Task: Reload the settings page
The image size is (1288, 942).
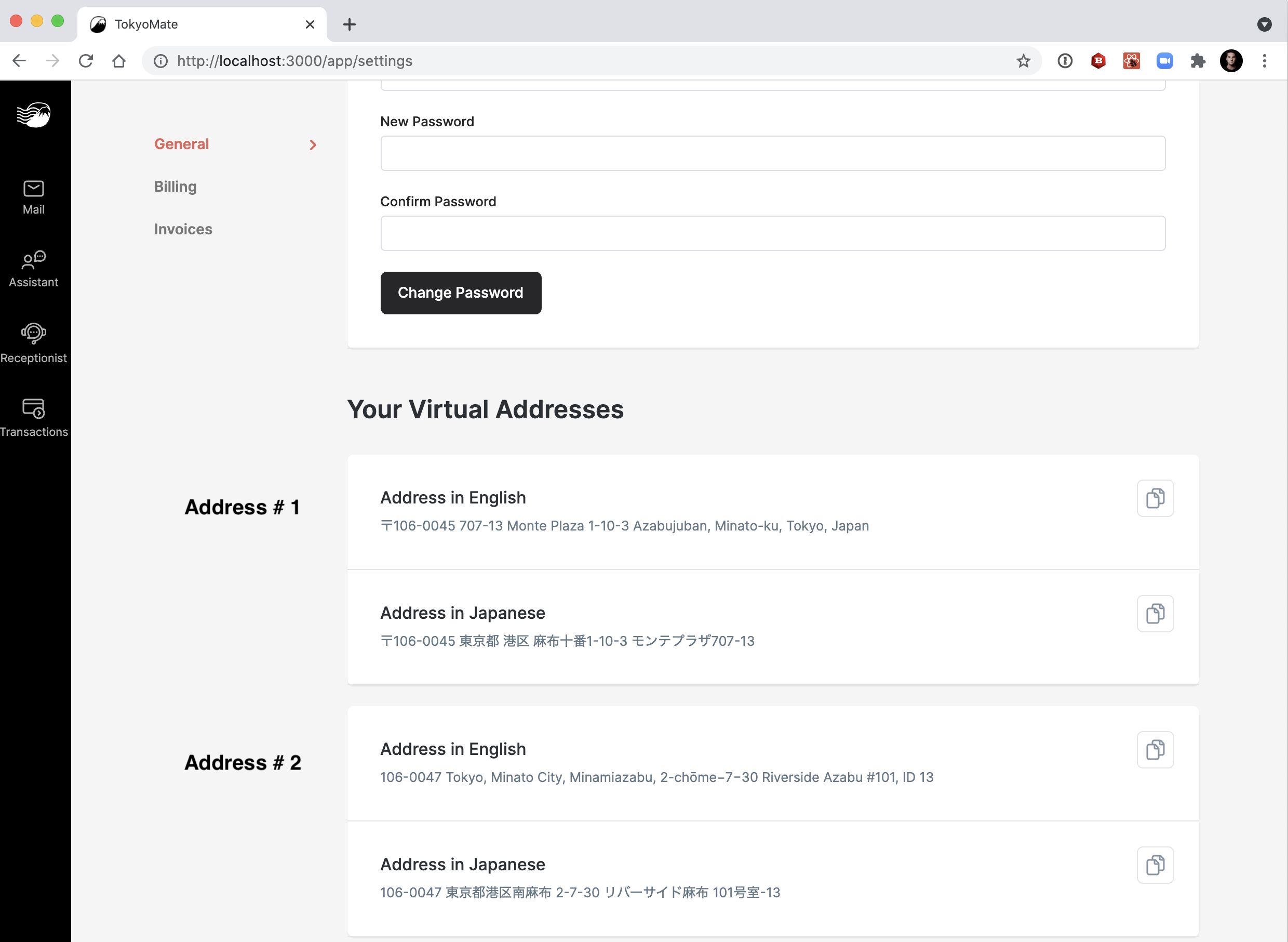Action: pos(86,60)
